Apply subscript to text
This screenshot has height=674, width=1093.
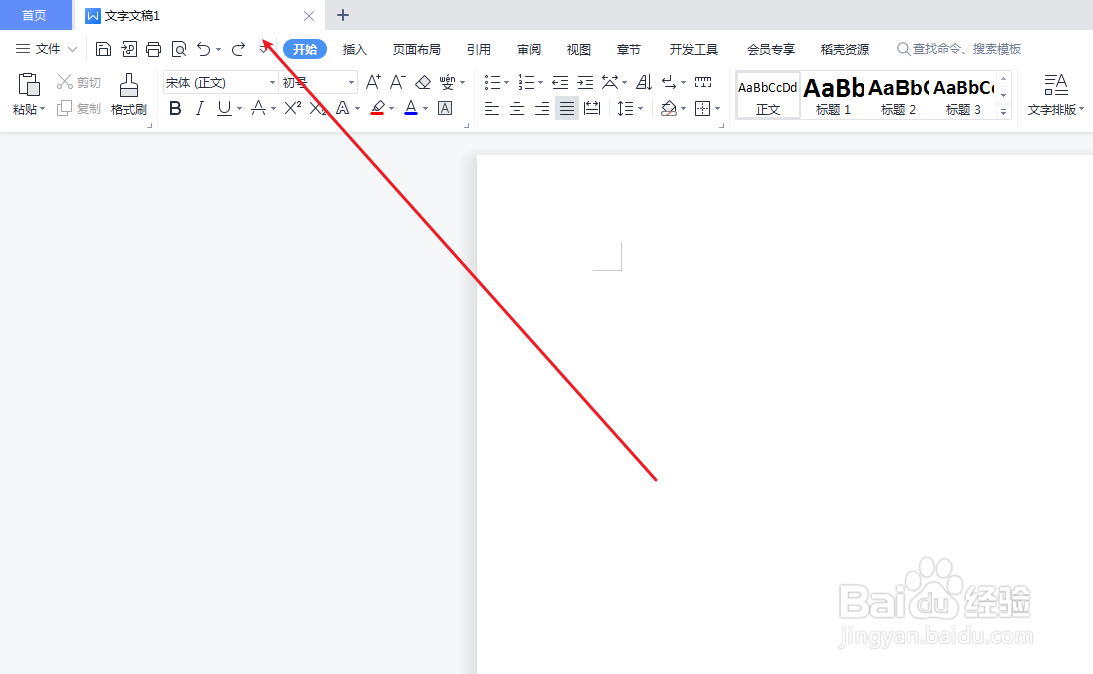(x=318, y=107)
